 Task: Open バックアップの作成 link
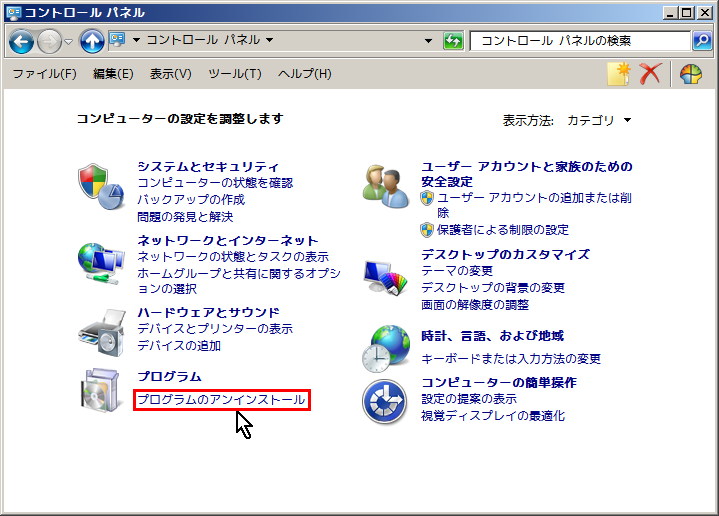[x=191, y=200]
